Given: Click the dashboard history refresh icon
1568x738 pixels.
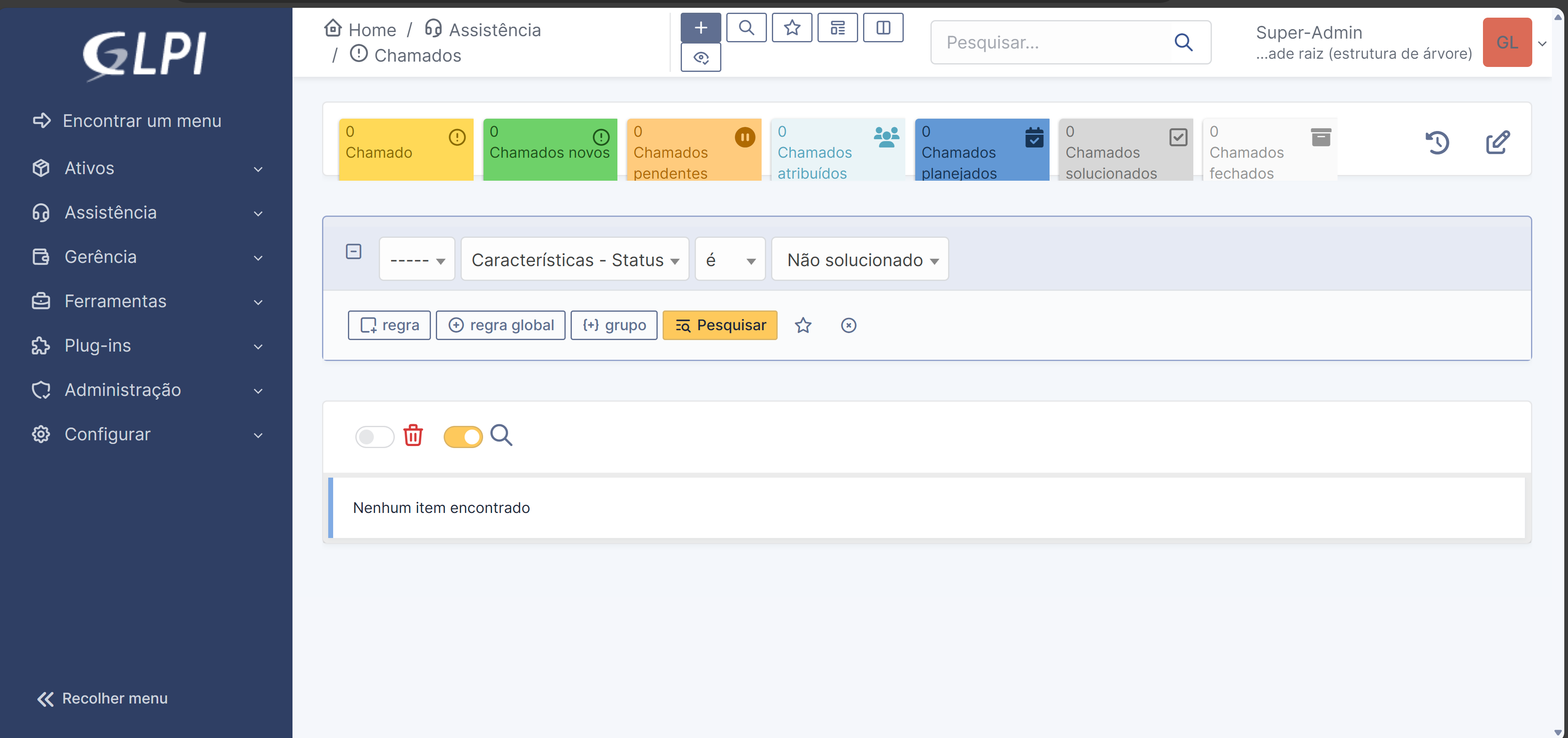Looking at the screenshot, I should point(1438,143).
